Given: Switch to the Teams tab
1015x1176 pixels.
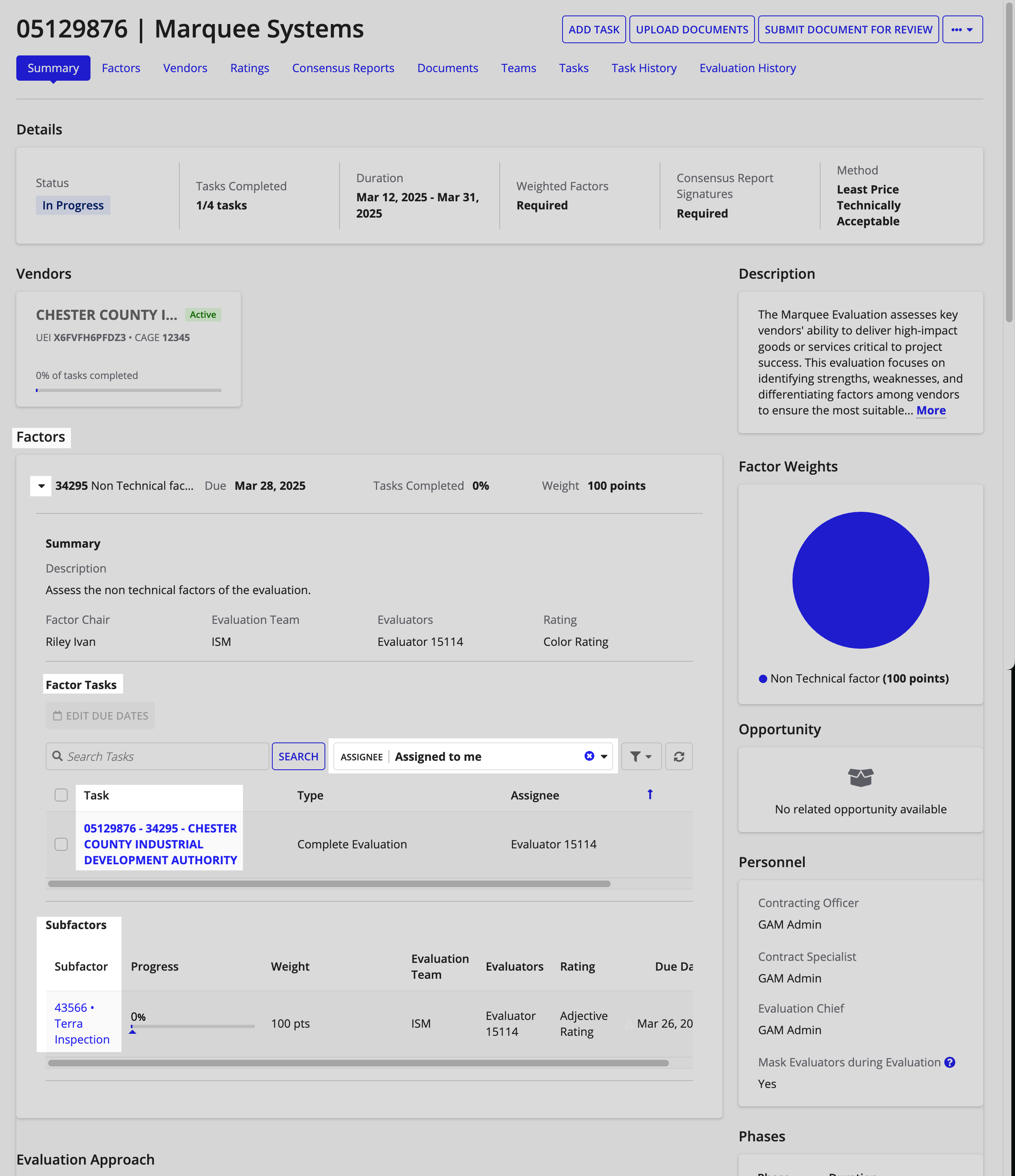Looking at the screenshot, I should coord(518,68).
